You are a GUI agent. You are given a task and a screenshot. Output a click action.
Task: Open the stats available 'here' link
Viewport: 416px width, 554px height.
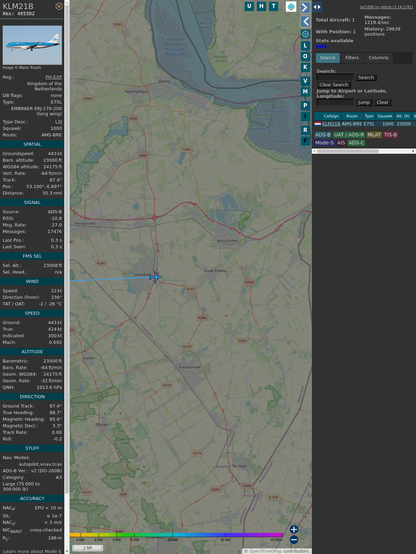321,46
